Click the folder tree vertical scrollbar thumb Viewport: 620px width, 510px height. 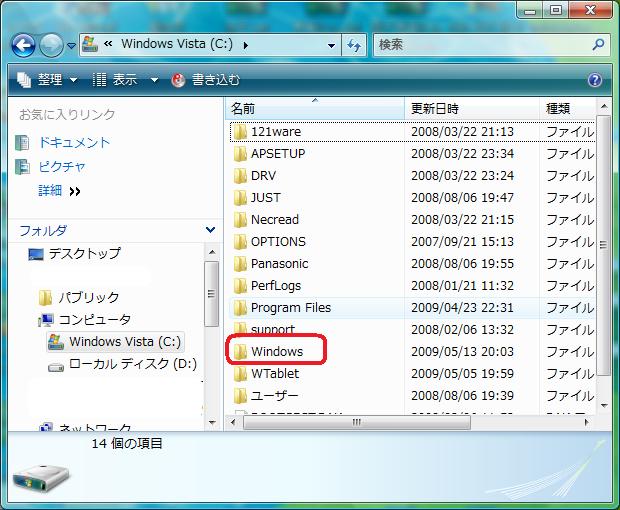(212, 294)
